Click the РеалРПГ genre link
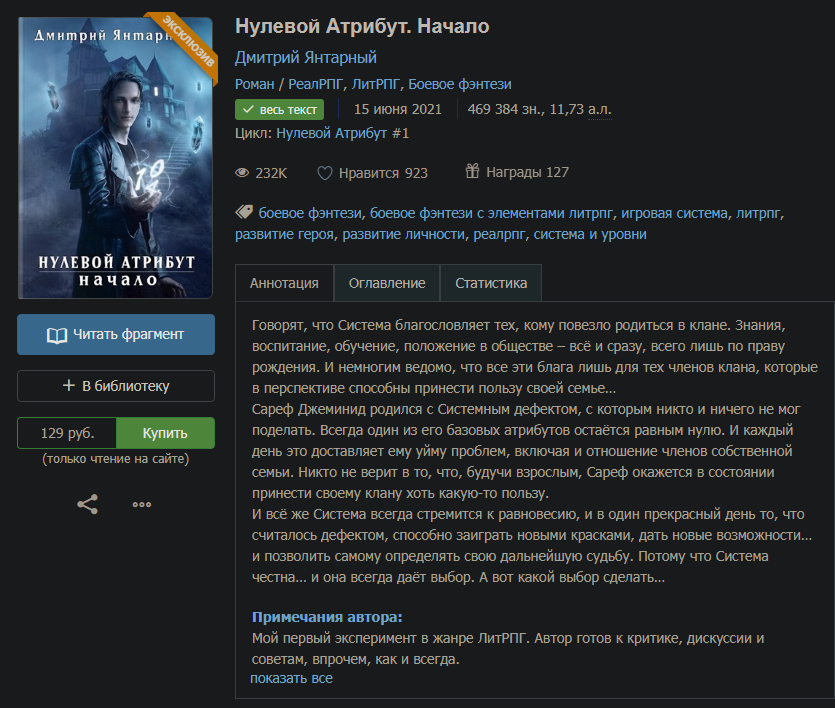 (315, 84)
